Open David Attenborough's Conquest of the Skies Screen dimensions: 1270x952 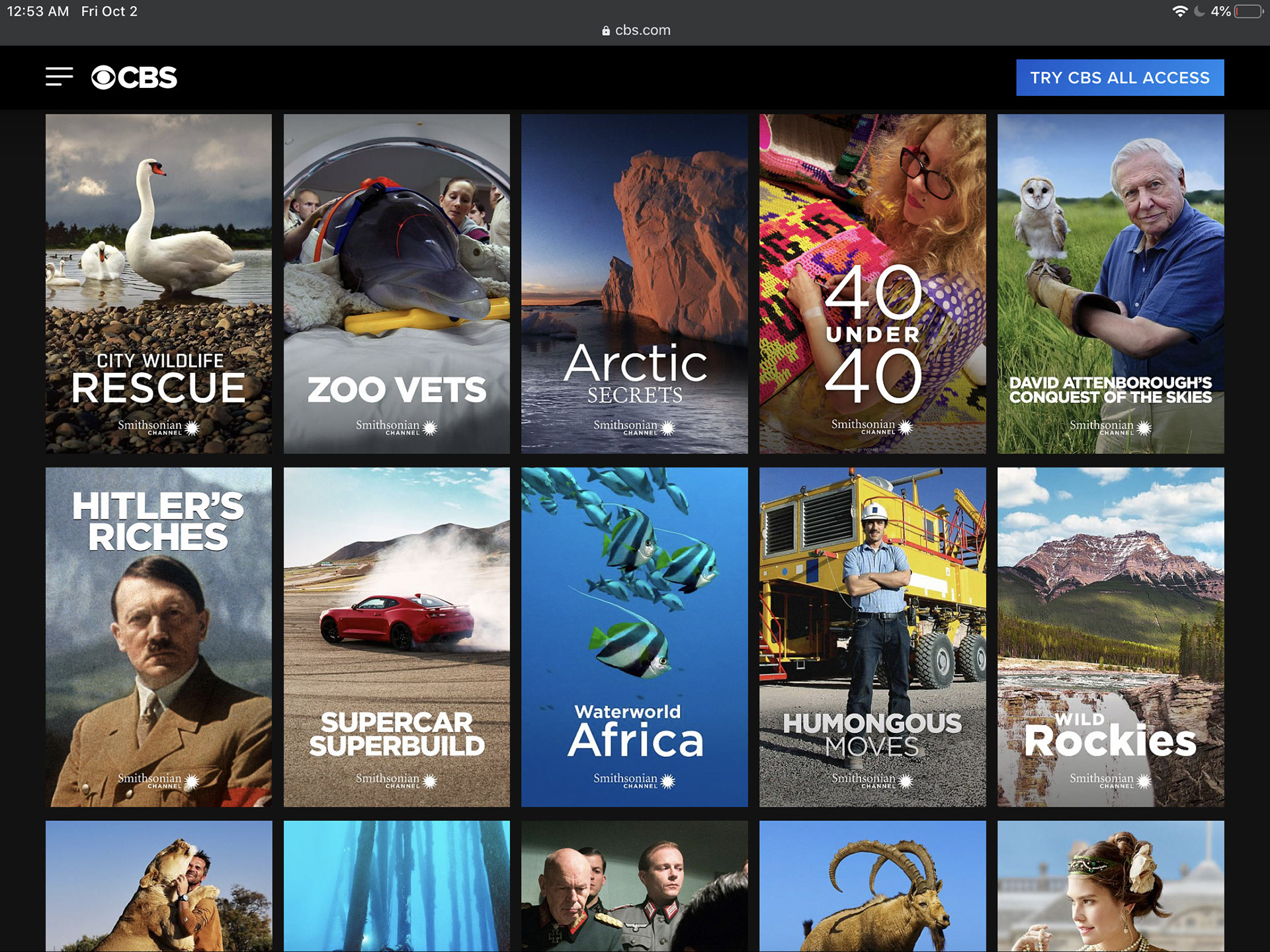[1111, 284]
